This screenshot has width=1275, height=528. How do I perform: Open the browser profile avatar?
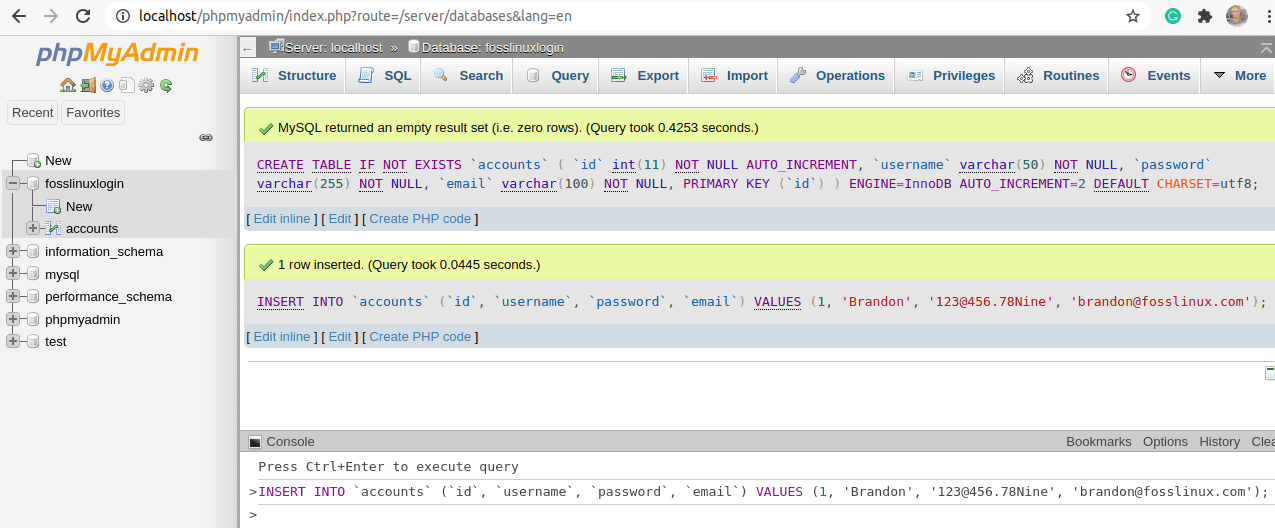tap(1237, 16)
